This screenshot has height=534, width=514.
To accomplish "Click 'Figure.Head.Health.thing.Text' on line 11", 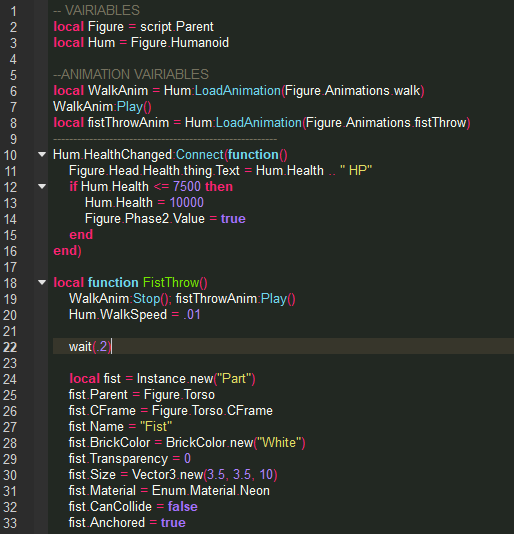I will tap(154, 171).
